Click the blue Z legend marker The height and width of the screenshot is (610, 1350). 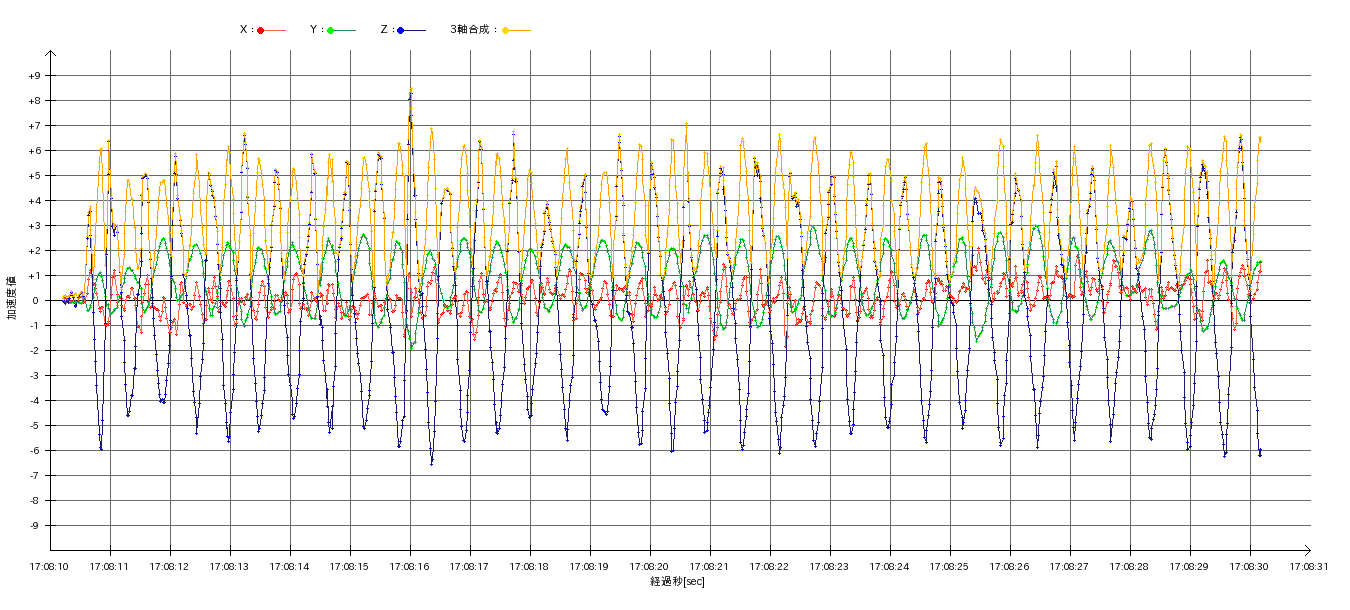coord(401,30)
